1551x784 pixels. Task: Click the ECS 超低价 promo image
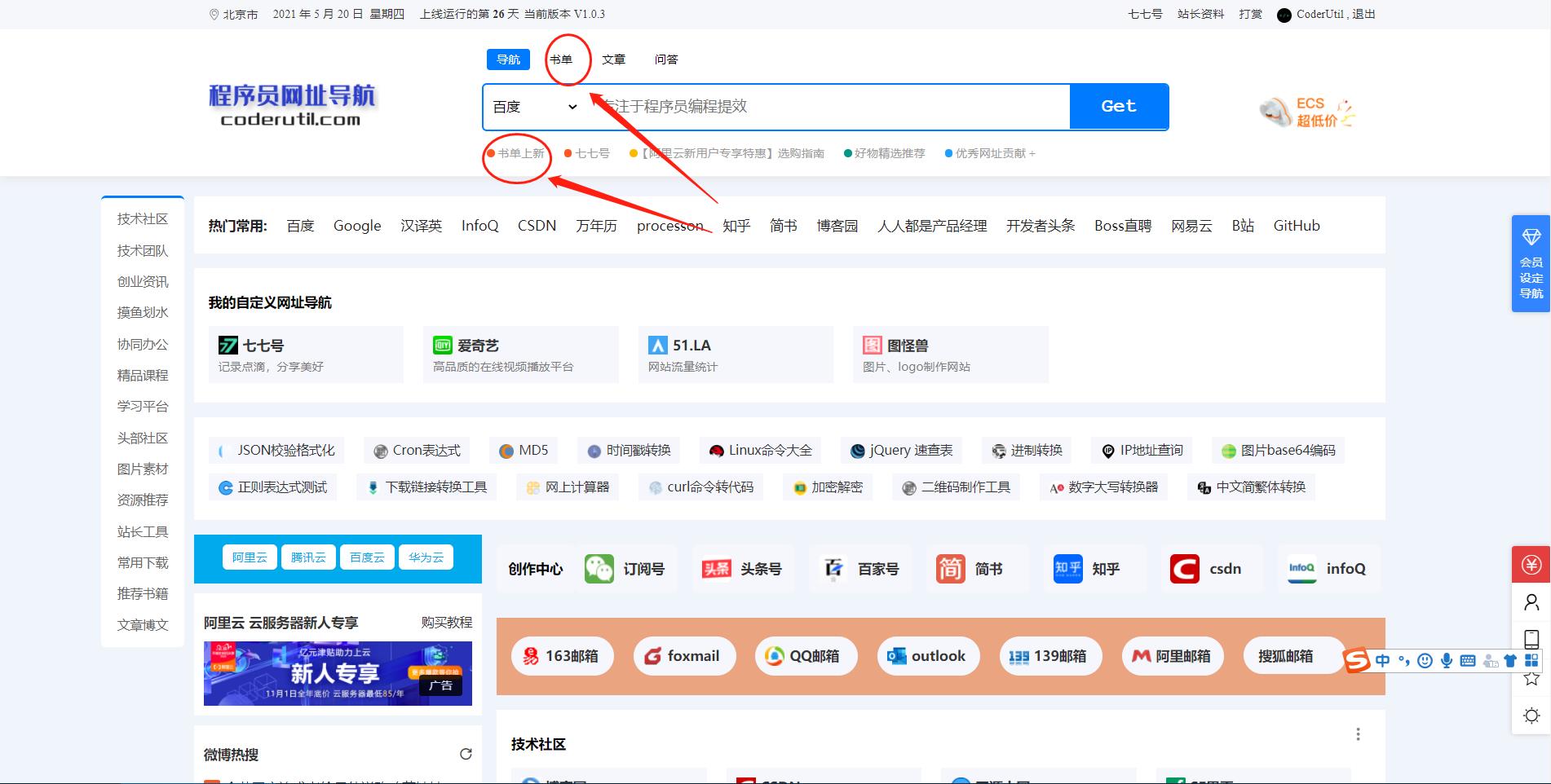pos(1307,112)
